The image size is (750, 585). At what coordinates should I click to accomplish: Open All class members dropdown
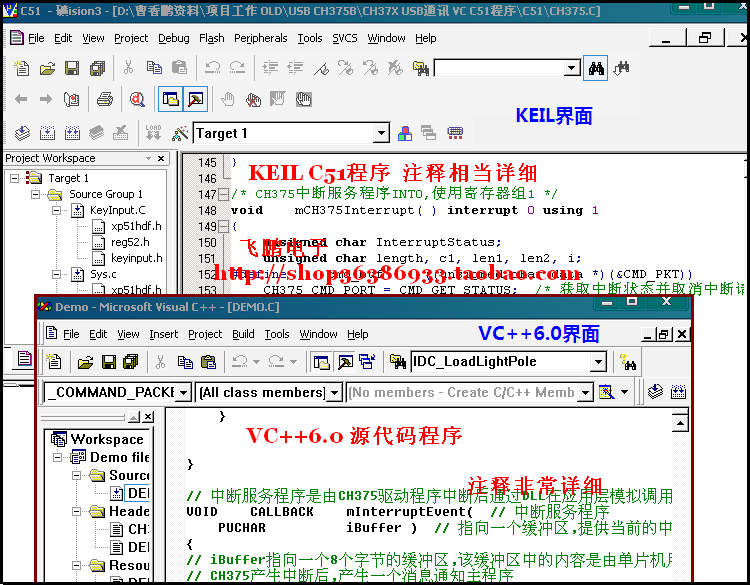[x=335, y=393]
